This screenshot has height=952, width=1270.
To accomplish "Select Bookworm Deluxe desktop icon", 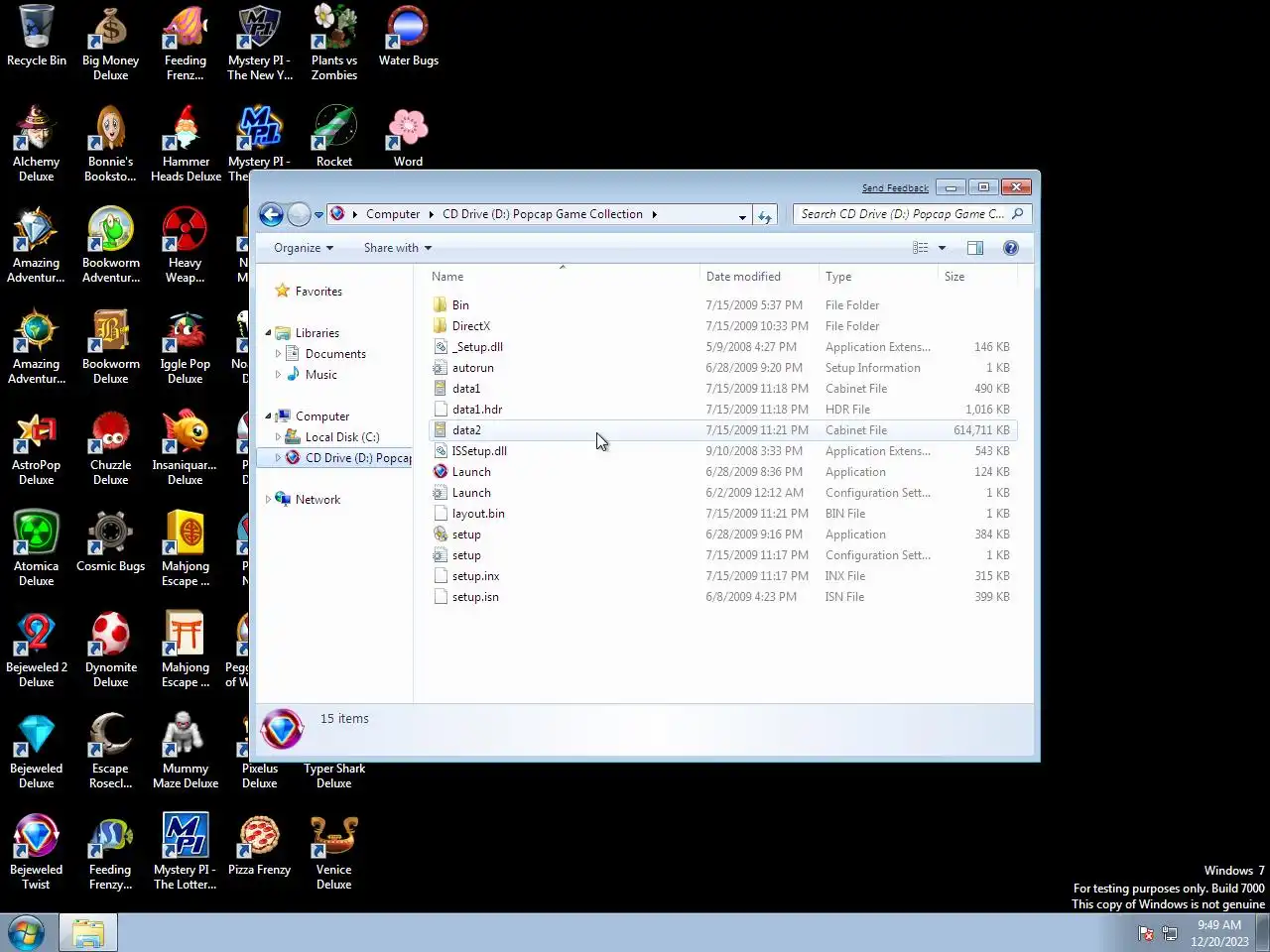I will pos(110,347).
